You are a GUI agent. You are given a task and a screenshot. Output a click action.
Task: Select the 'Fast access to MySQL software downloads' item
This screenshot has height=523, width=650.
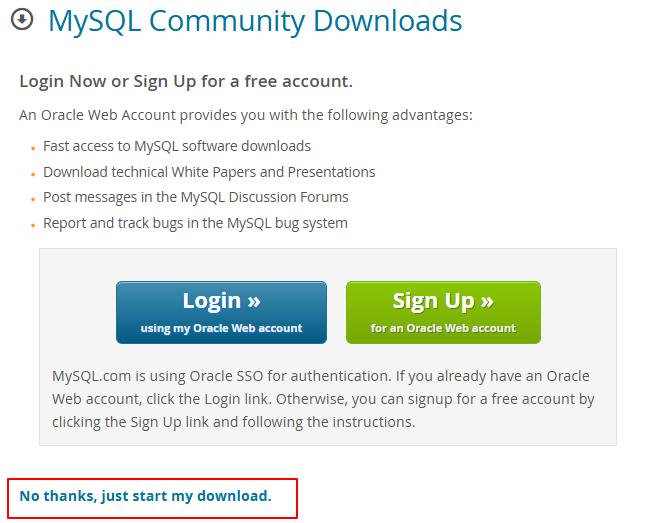177,146
